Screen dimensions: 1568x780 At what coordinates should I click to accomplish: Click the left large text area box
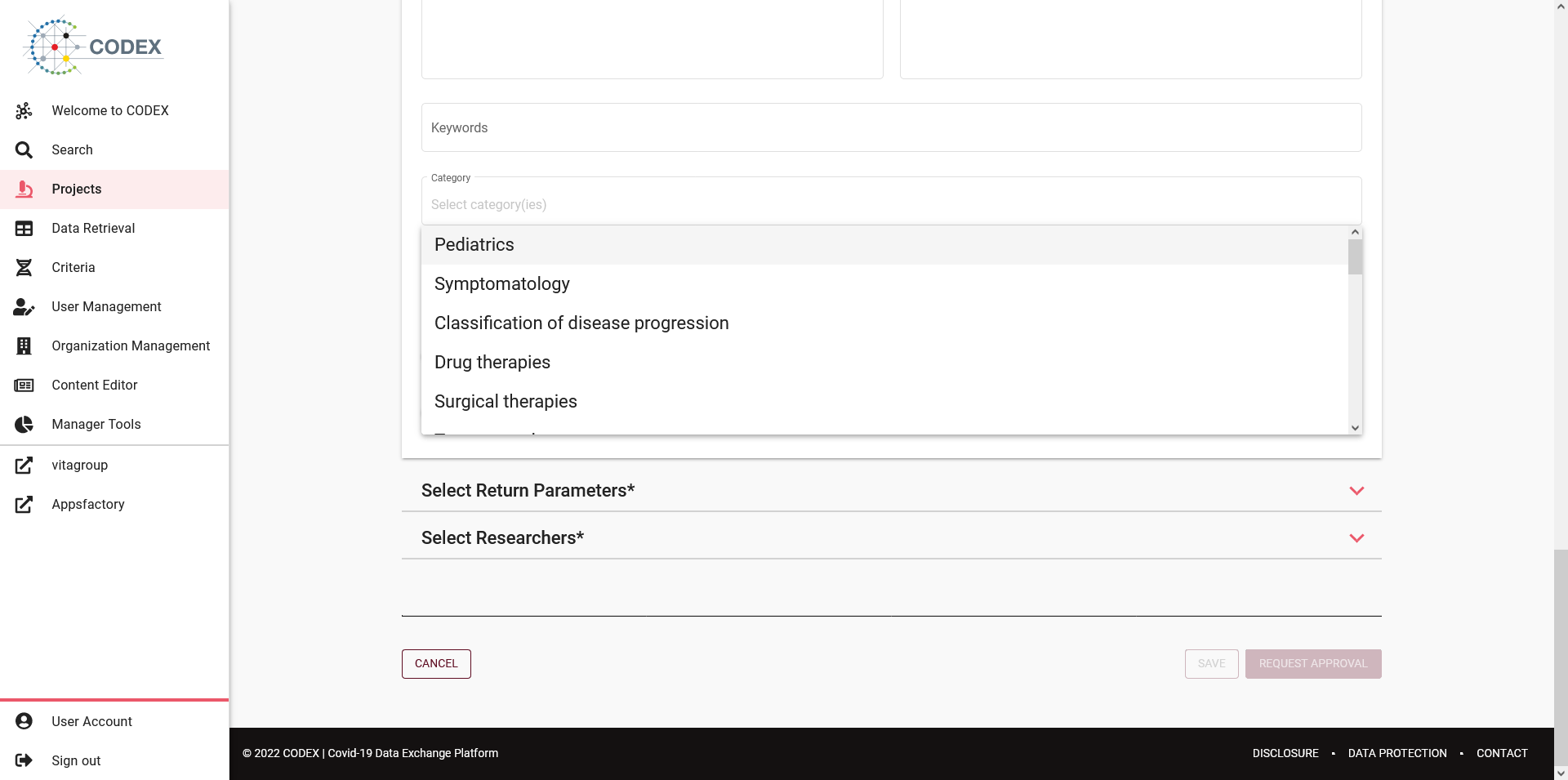pyautogui.click(x=652, y=39)
